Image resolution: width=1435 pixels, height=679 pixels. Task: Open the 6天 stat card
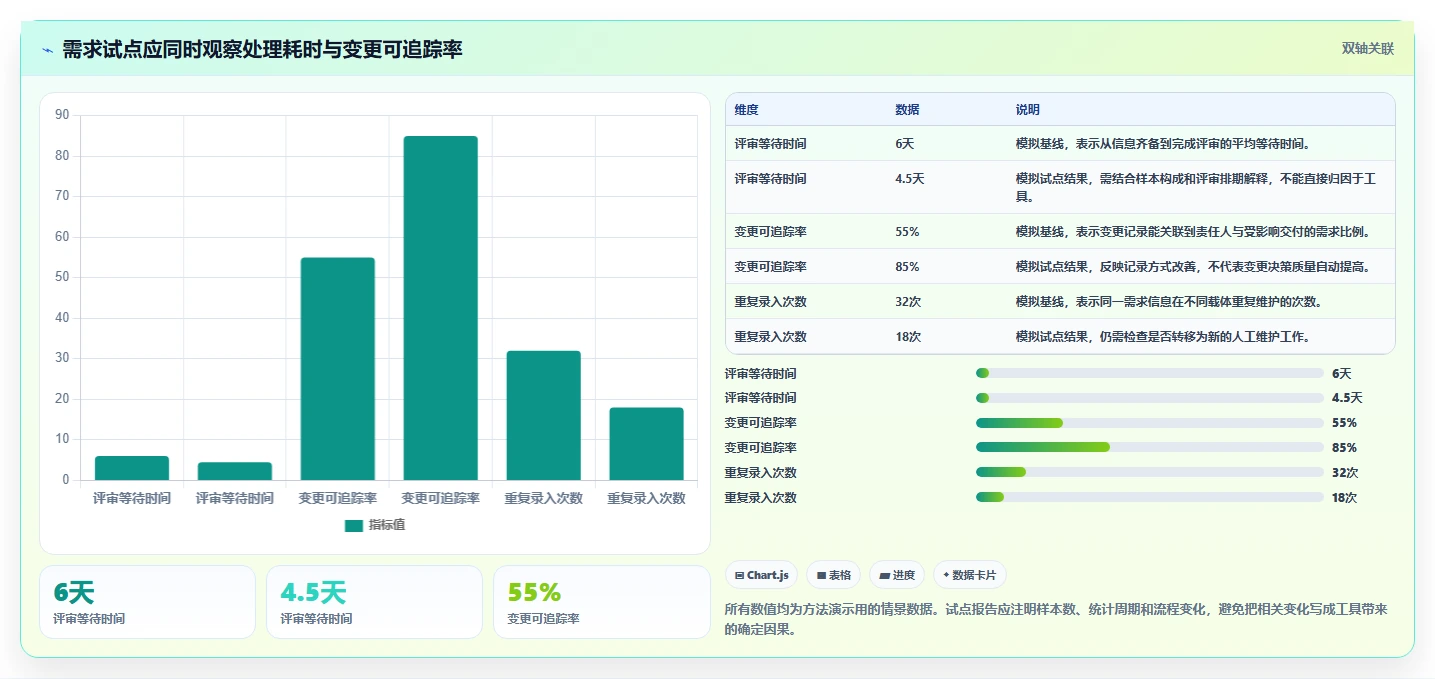point(147,602)
